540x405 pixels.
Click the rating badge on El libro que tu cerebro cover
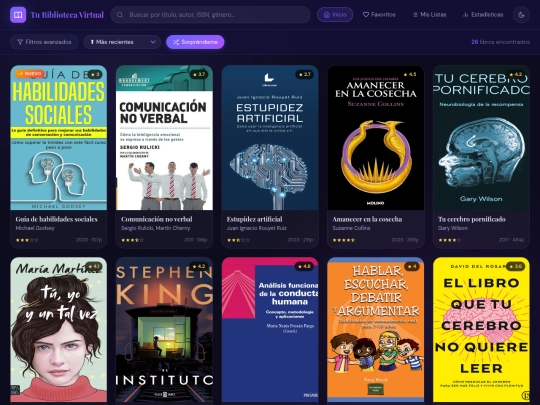coord(516,266)
